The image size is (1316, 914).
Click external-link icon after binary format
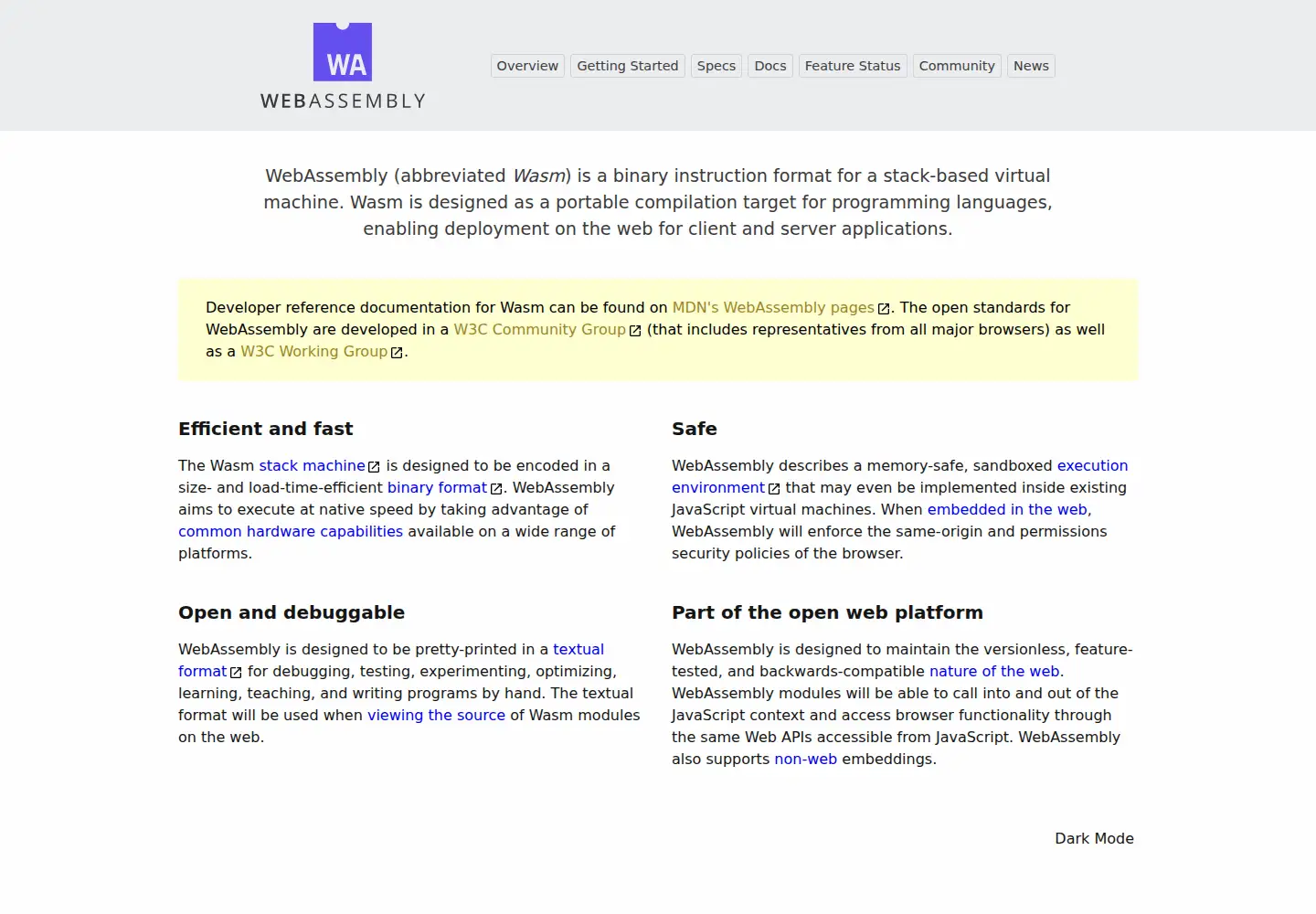click(x=496, y=489)
